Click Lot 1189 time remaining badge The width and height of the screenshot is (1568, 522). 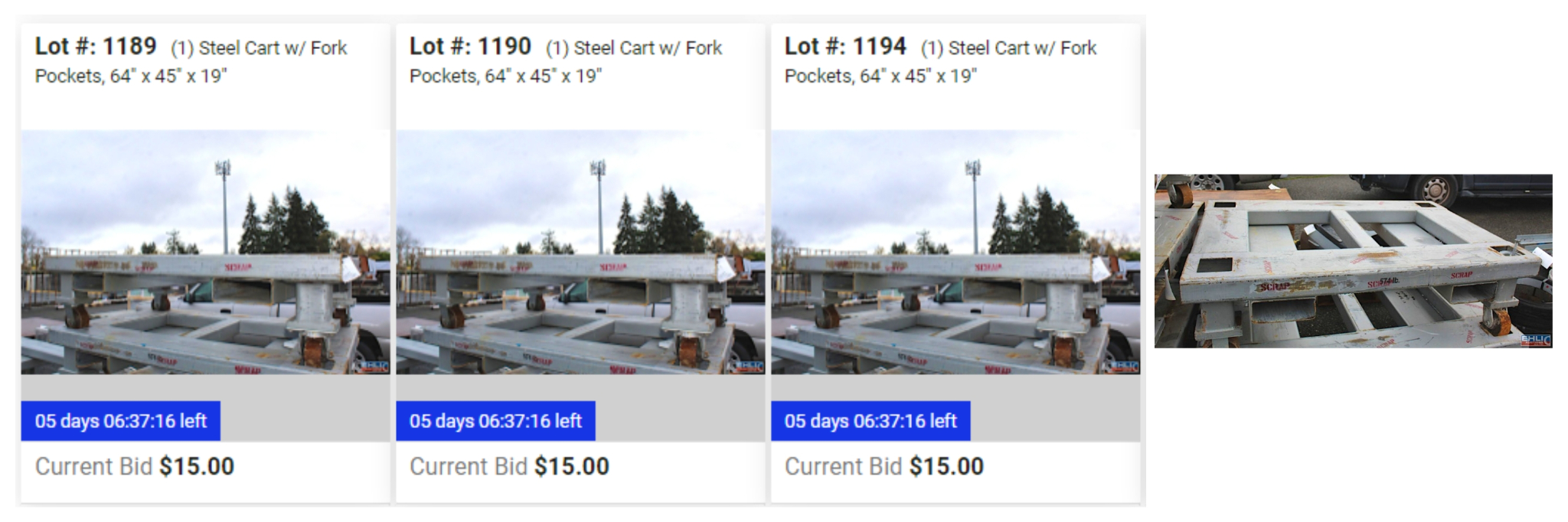[x=121, y=421]
